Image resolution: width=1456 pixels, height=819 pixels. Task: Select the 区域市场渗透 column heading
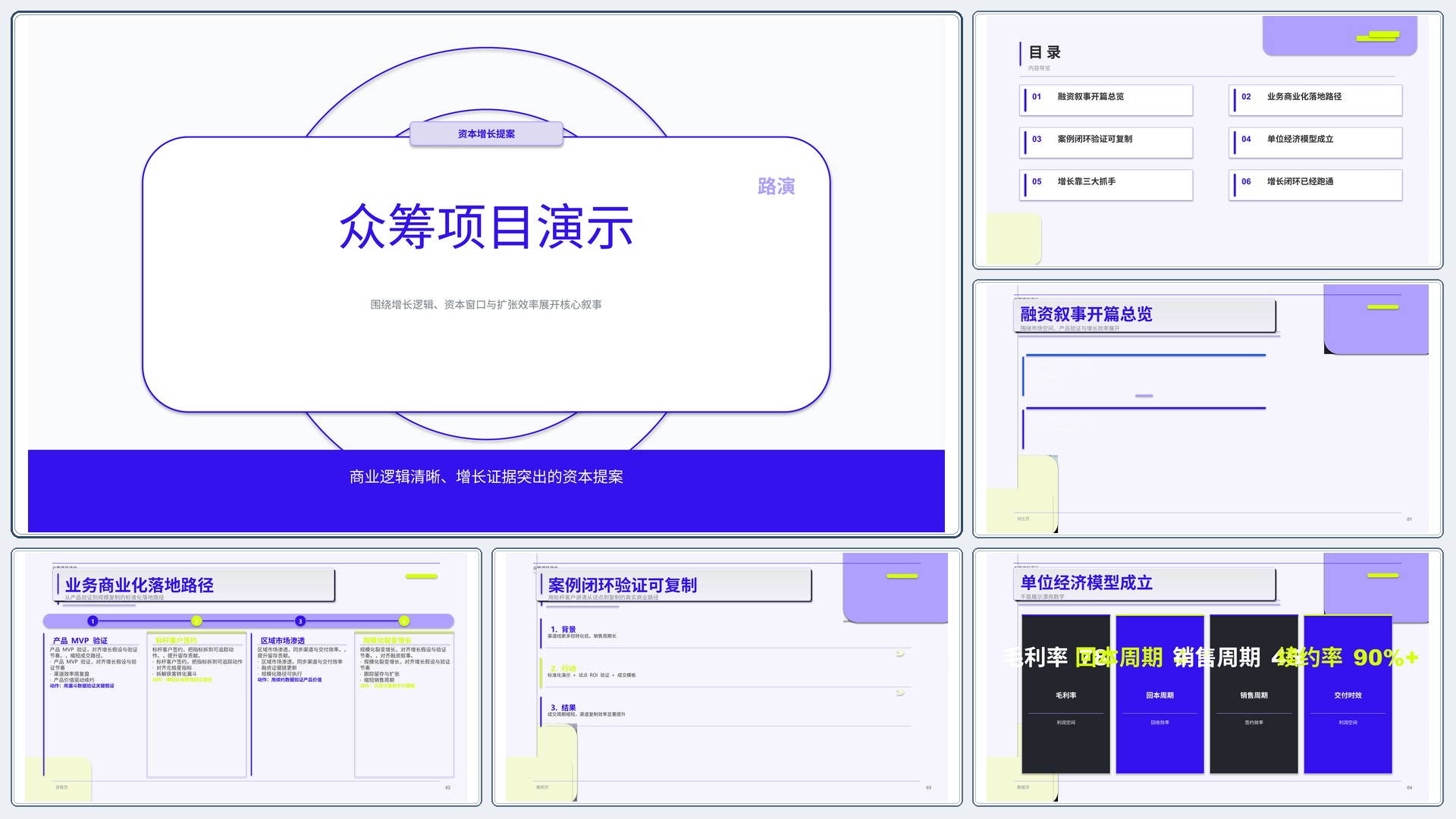tap(282, 641)
